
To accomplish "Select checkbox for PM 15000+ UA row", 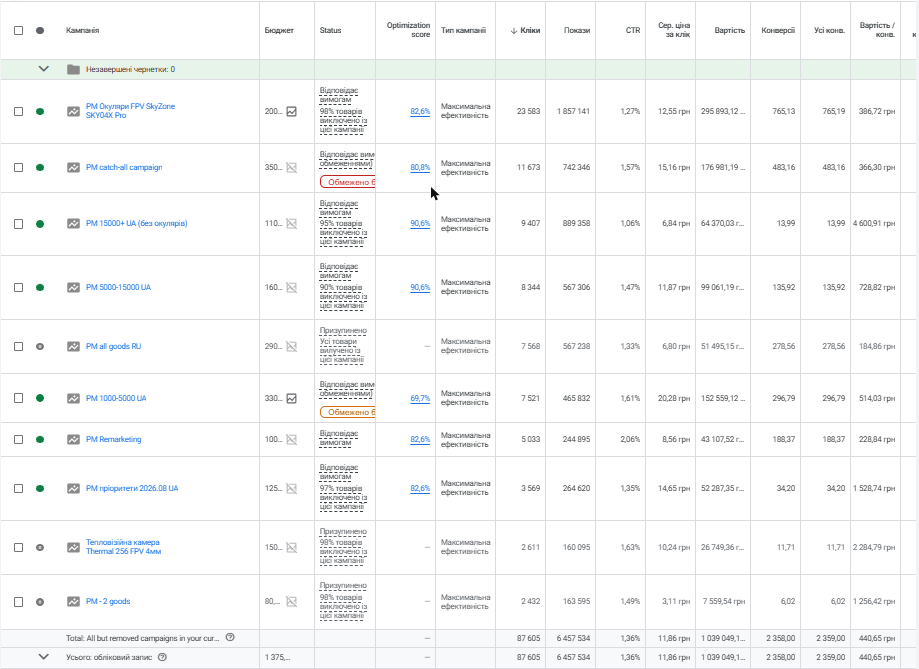I will click(19, 224).
